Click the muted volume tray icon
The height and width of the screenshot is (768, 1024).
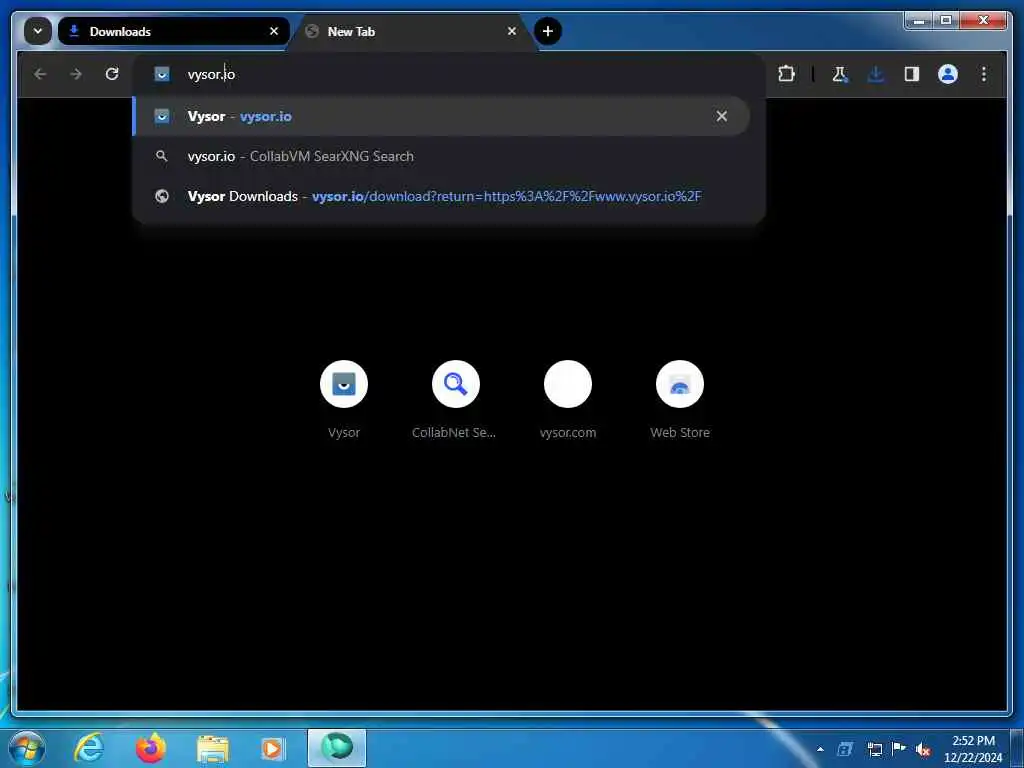coord(923,749)
